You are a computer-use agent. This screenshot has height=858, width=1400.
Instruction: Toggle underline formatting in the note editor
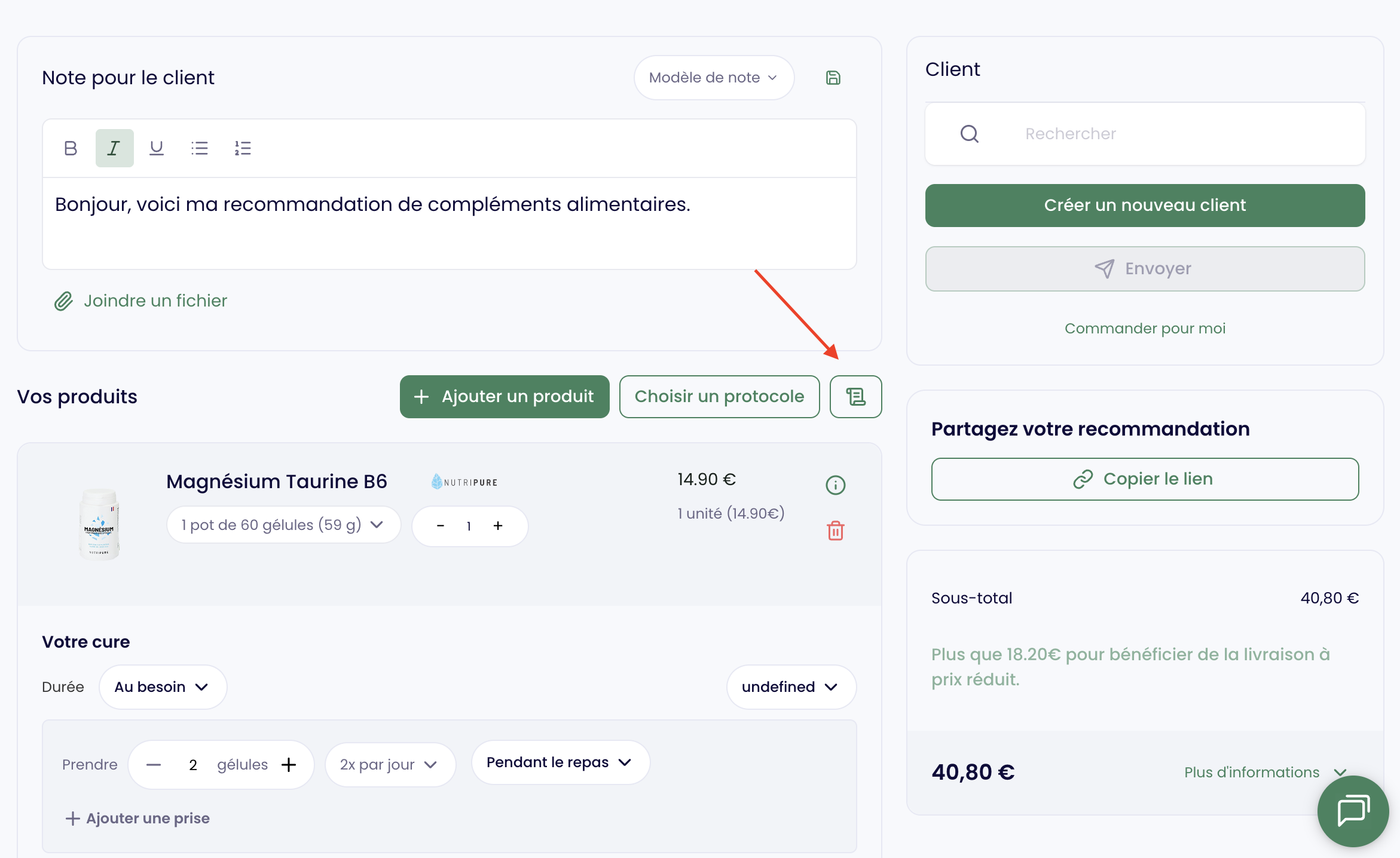[156, 148]
